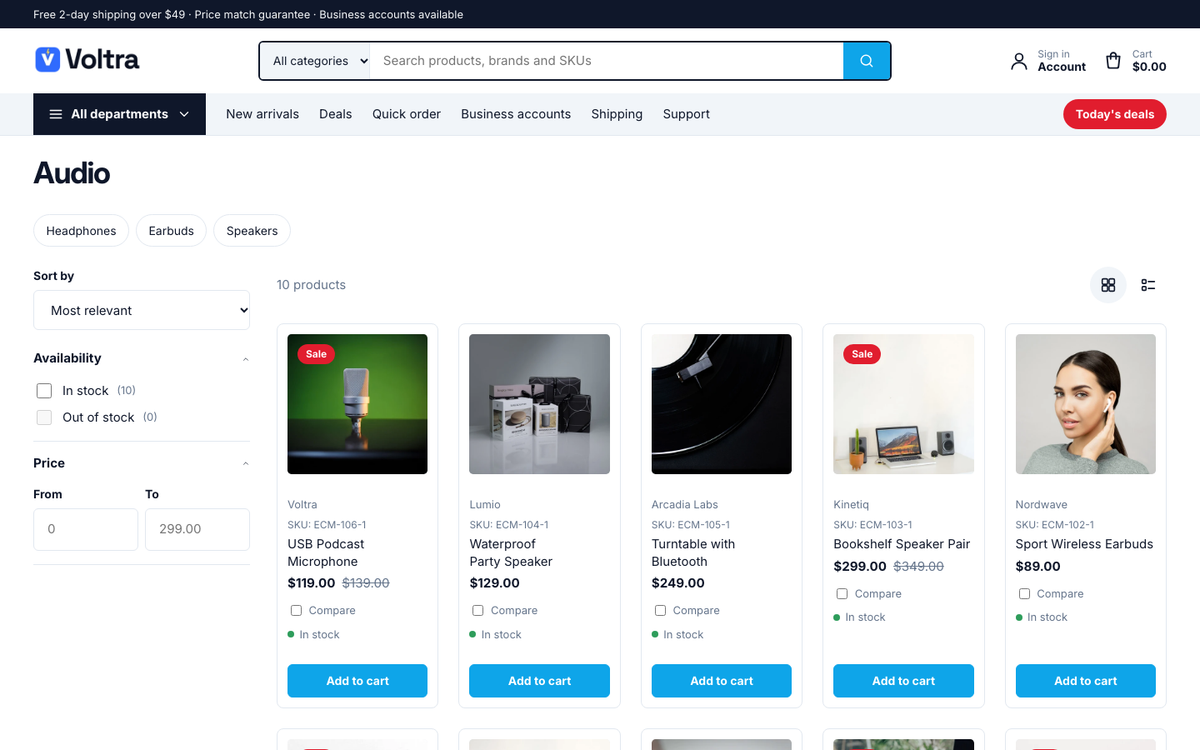1200x750 pixels.
Task: Go to Quick order
Action: [x=406, y=114]
